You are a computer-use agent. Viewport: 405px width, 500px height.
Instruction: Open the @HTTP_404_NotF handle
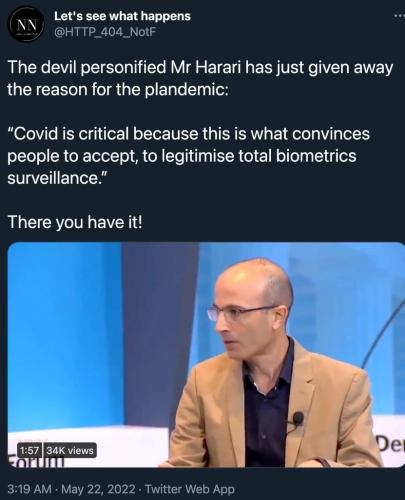click(105, 32)
